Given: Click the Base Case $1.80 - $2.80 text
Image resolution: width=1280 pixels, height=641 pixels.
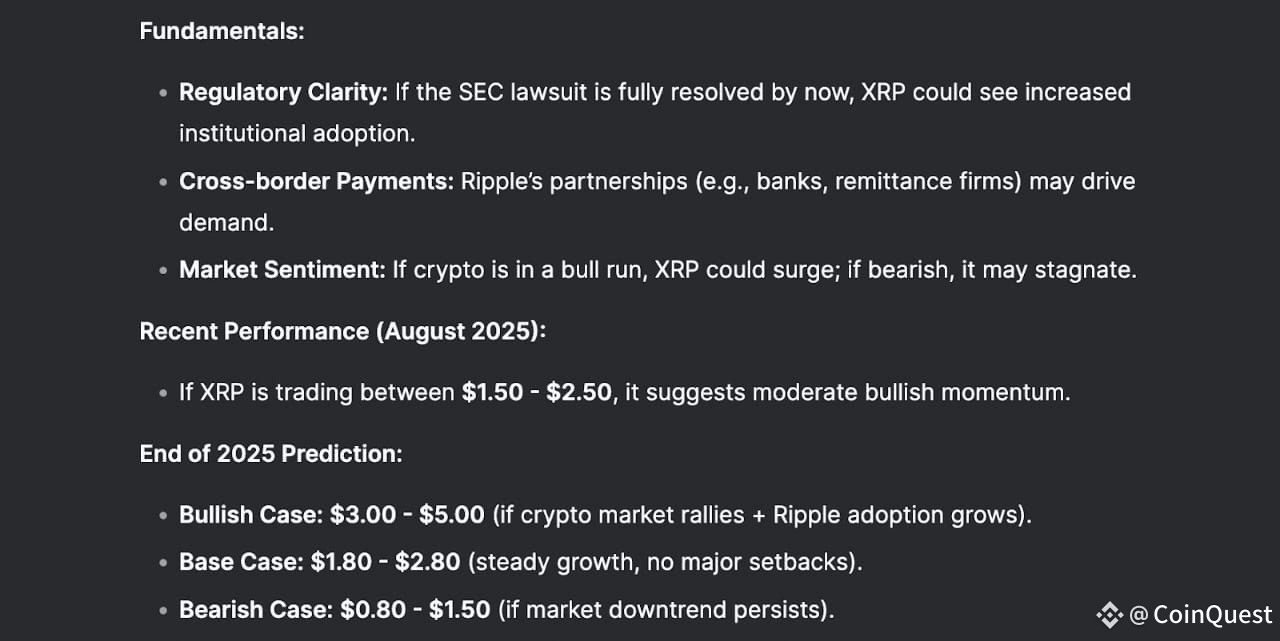Looking at the screenshot, I should coord(320,562).
